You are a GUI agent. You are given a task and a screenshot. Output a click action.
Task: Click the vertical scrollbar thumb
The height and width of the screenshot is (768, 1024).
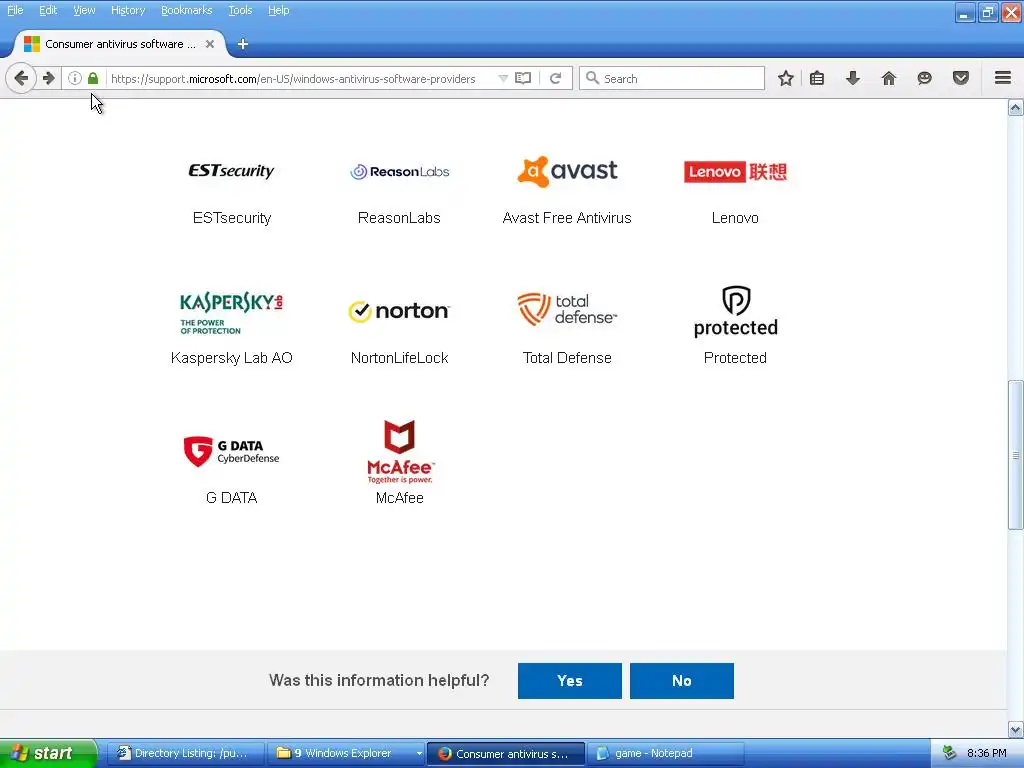(1016, 455)
